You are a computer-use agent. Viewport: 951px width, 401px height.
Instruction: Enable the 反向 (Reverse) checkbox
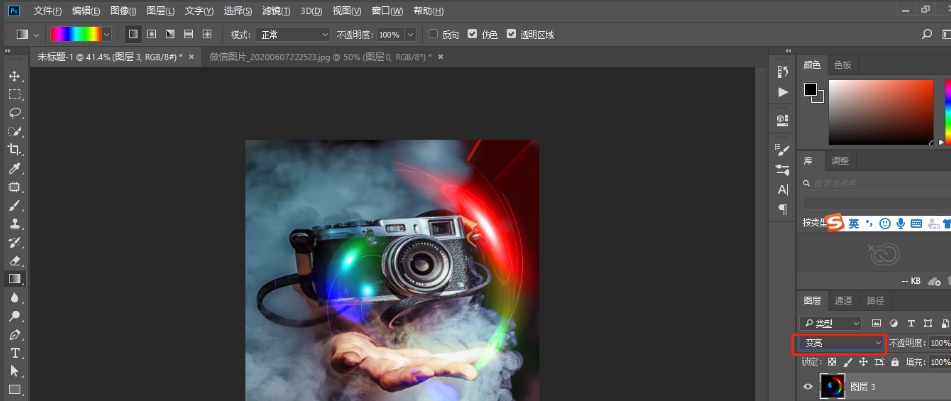(x=433, y=34)
